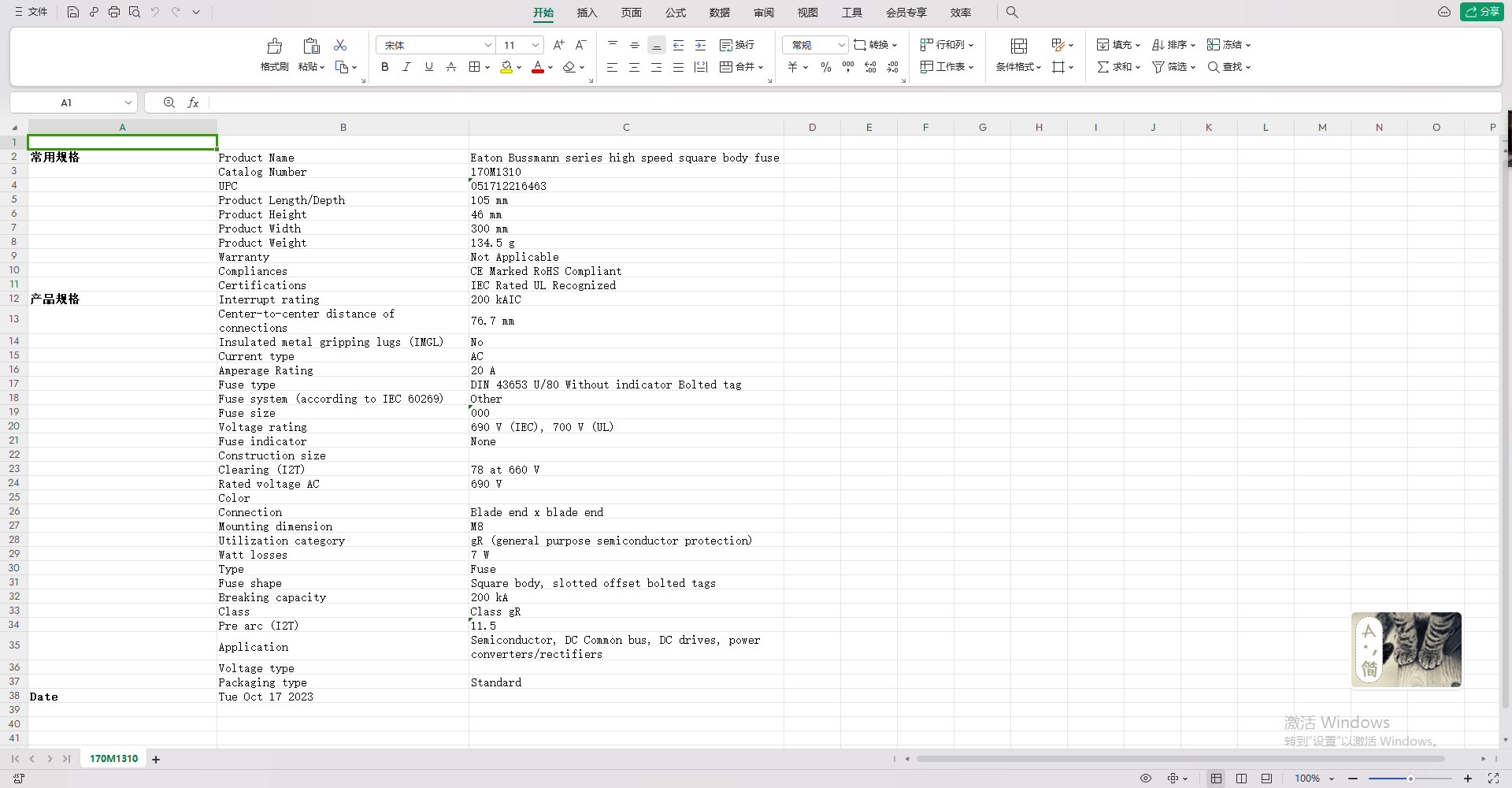The width and height of the screenshot is (1512, 788).
Task: Switch to the 数据 data tab
Action: 719,13
